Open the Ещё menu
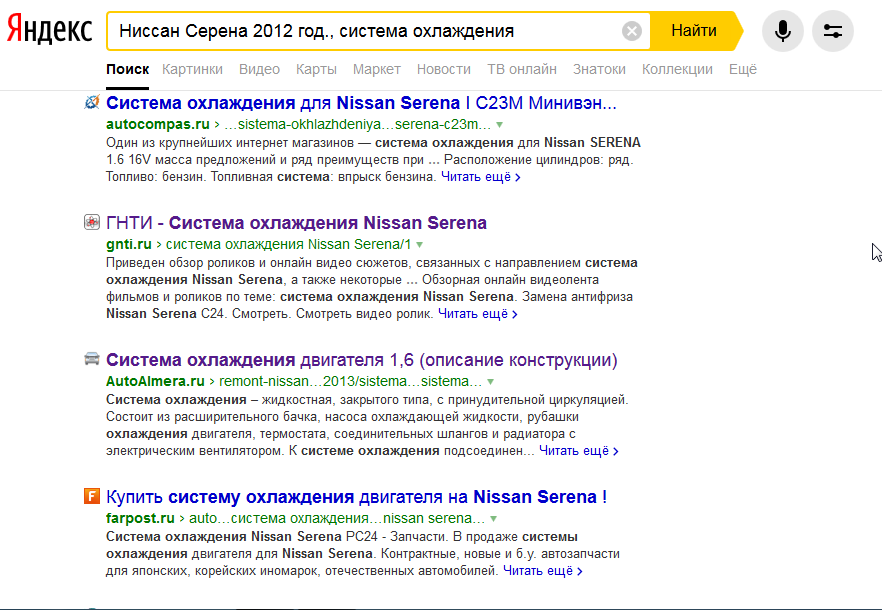The width and height of the screenshot is (882, 610). click(x=743, y=69)
